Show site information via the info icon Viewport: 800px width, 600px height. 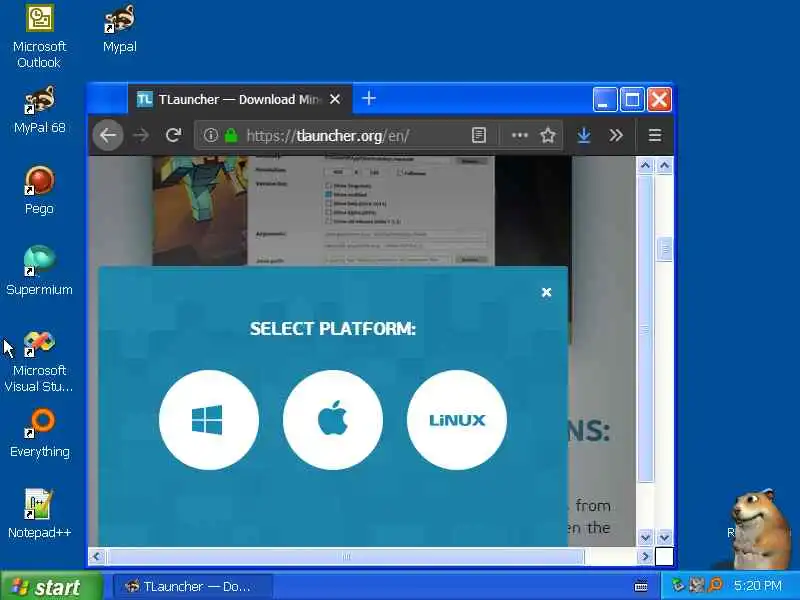211,135
